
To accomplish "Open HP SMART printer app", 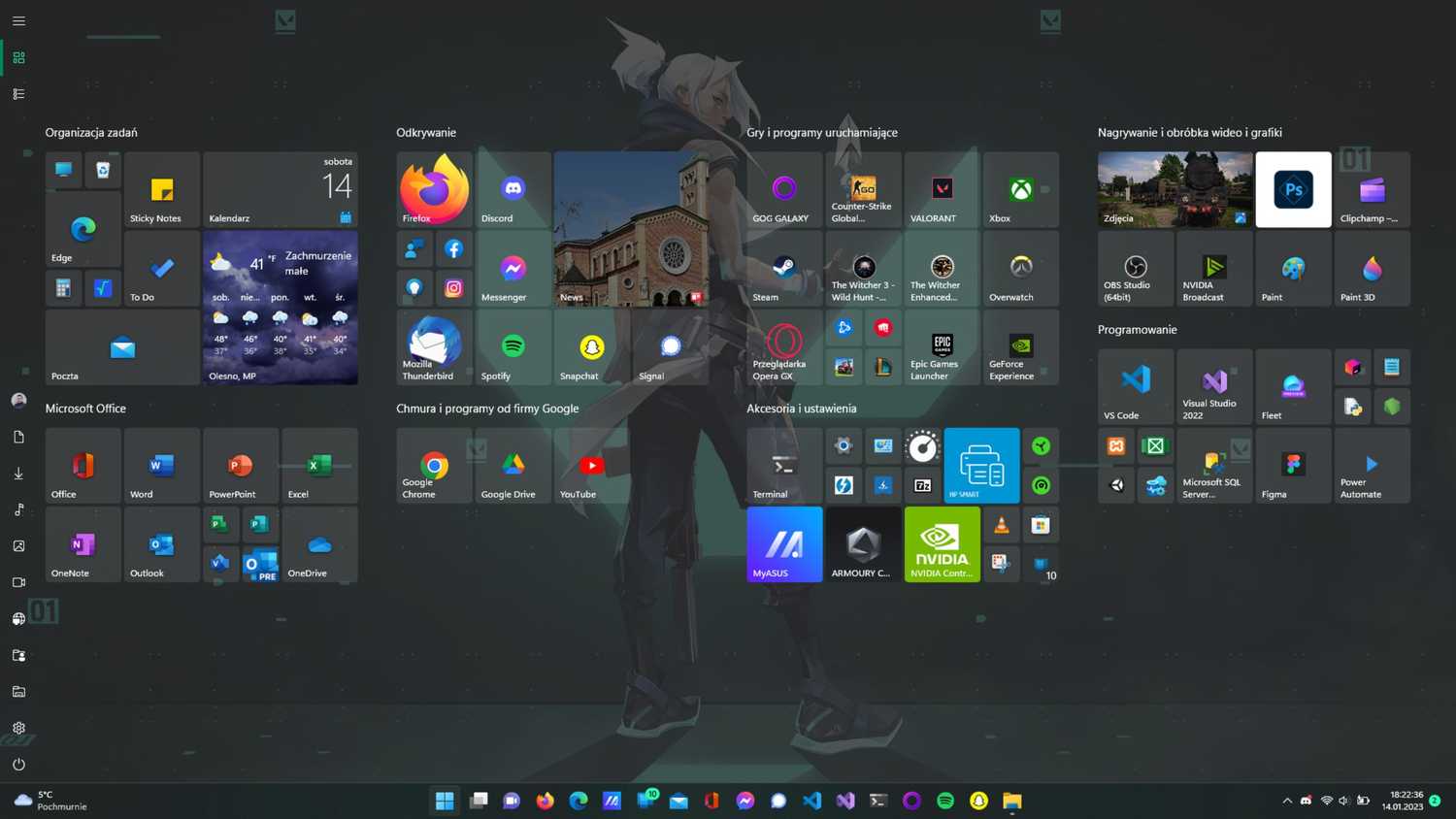I will 981,465.
